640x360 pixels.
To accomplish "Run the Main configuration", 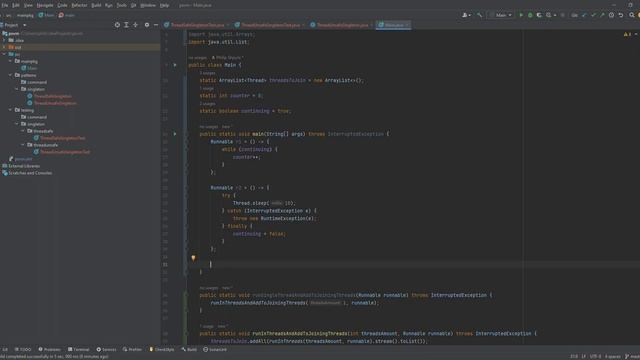I will (x=521, y=15).
